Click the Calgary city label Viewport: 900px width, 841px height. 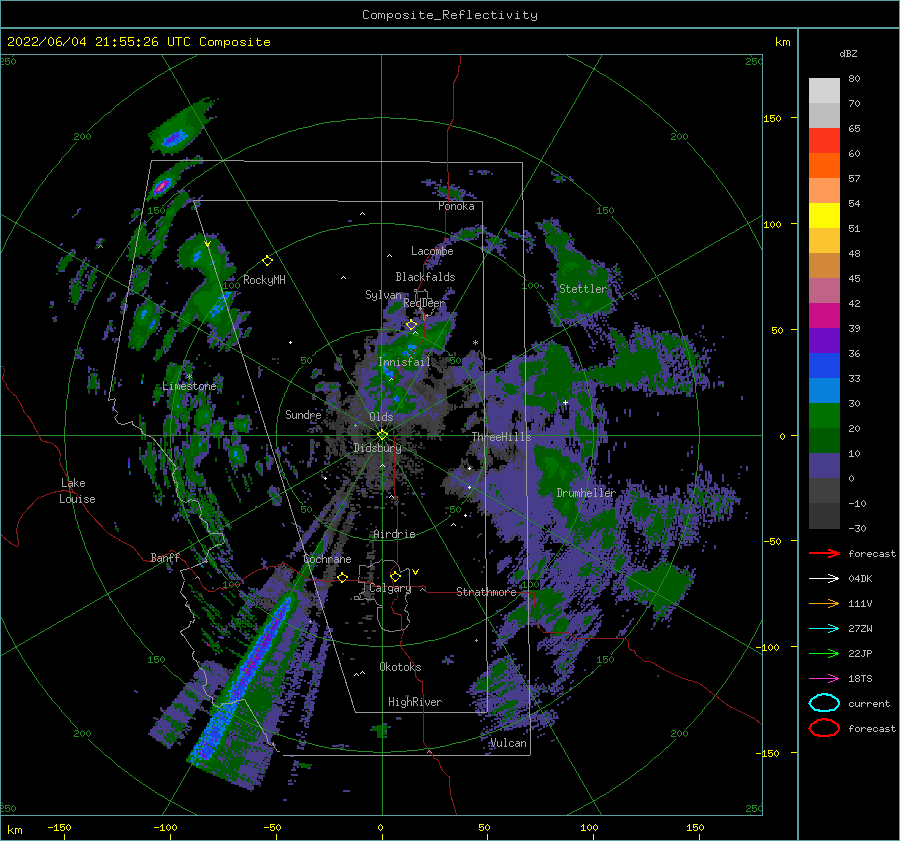390,588
